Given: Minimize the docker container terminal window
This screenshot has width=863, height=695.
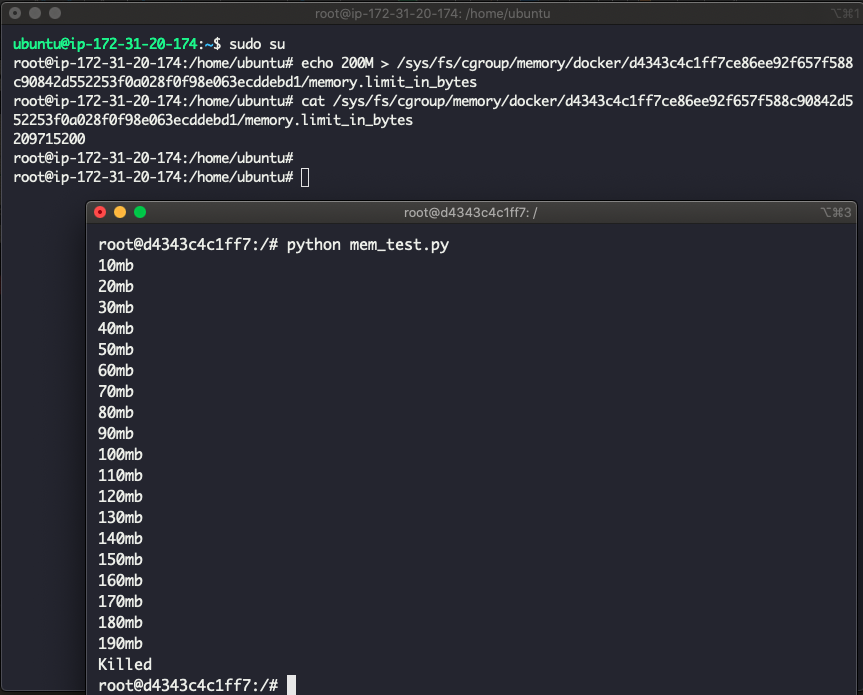Looking at the screenshot, I should tap(120, 212).
